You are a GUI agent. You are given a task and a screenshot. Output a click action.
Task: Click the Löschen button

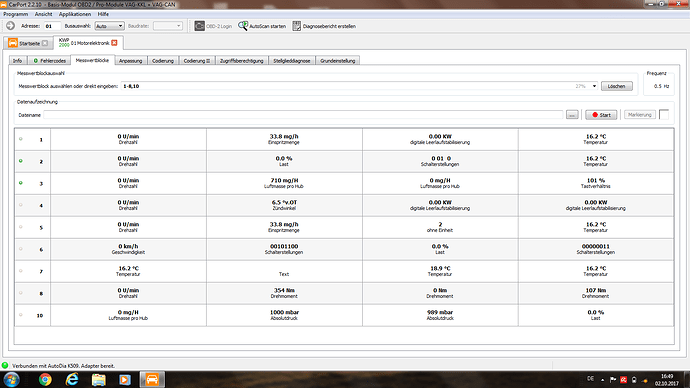click(x=617, y=86)
